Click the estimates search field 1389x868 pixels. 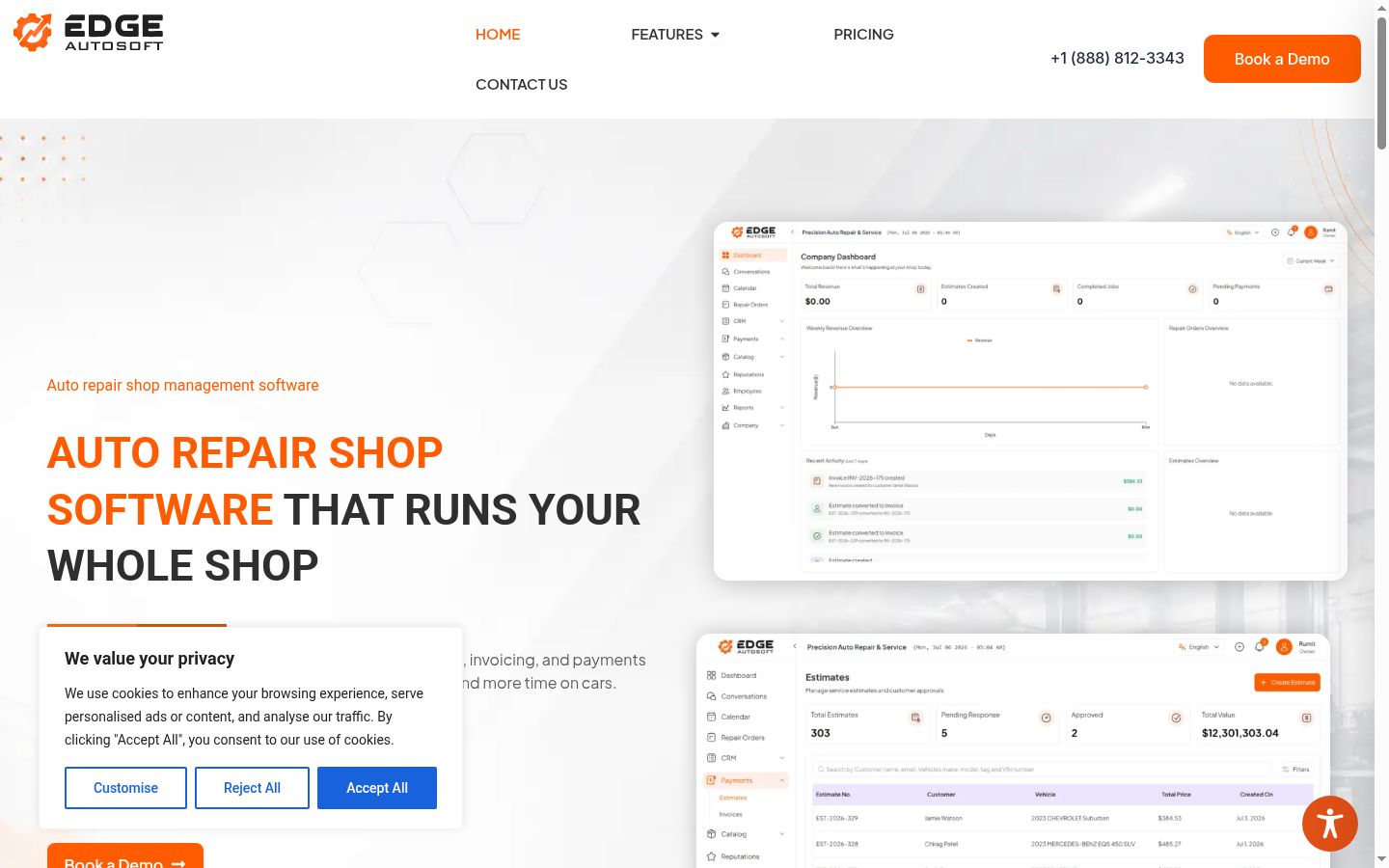pos(1043,770)
